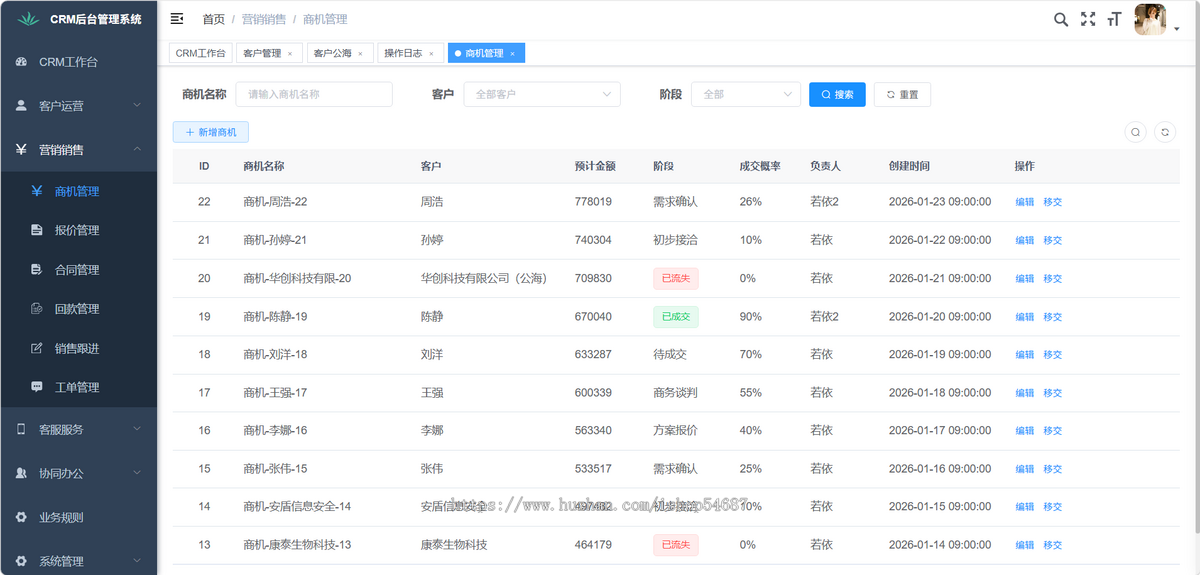The width and height of the screenshot is (1200, 575).
Task: Transfer (移交) the 商机-李娜-16 row
Action: [x=1053, y=431]
